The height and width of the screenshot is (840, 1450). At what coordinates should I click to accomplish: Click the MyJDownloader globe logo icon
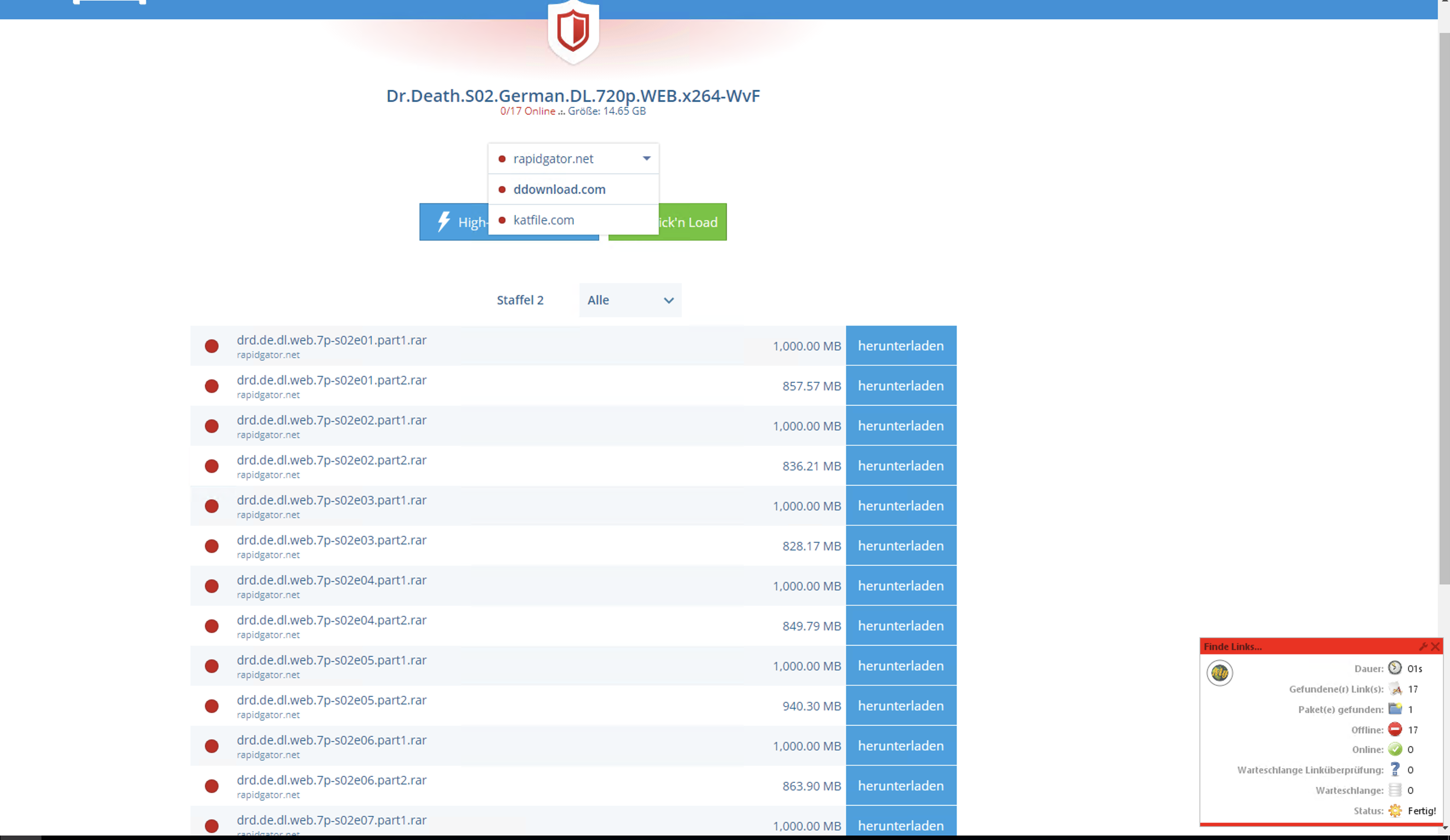[x=1219, y=673]
